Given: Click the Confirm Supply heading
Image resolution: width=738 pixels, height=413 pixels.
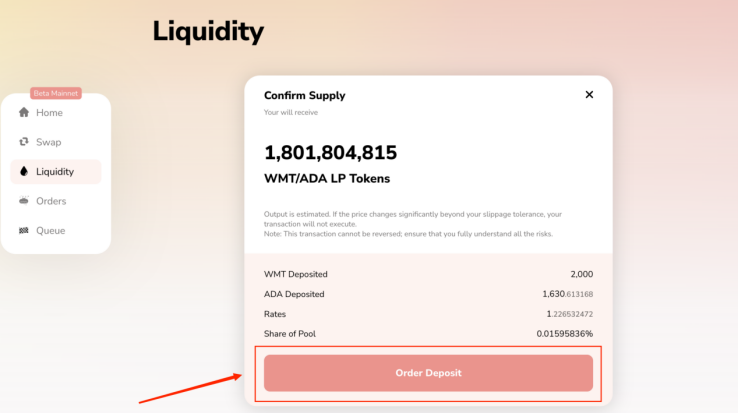Looking at the screenshot, I should [305, 96].
